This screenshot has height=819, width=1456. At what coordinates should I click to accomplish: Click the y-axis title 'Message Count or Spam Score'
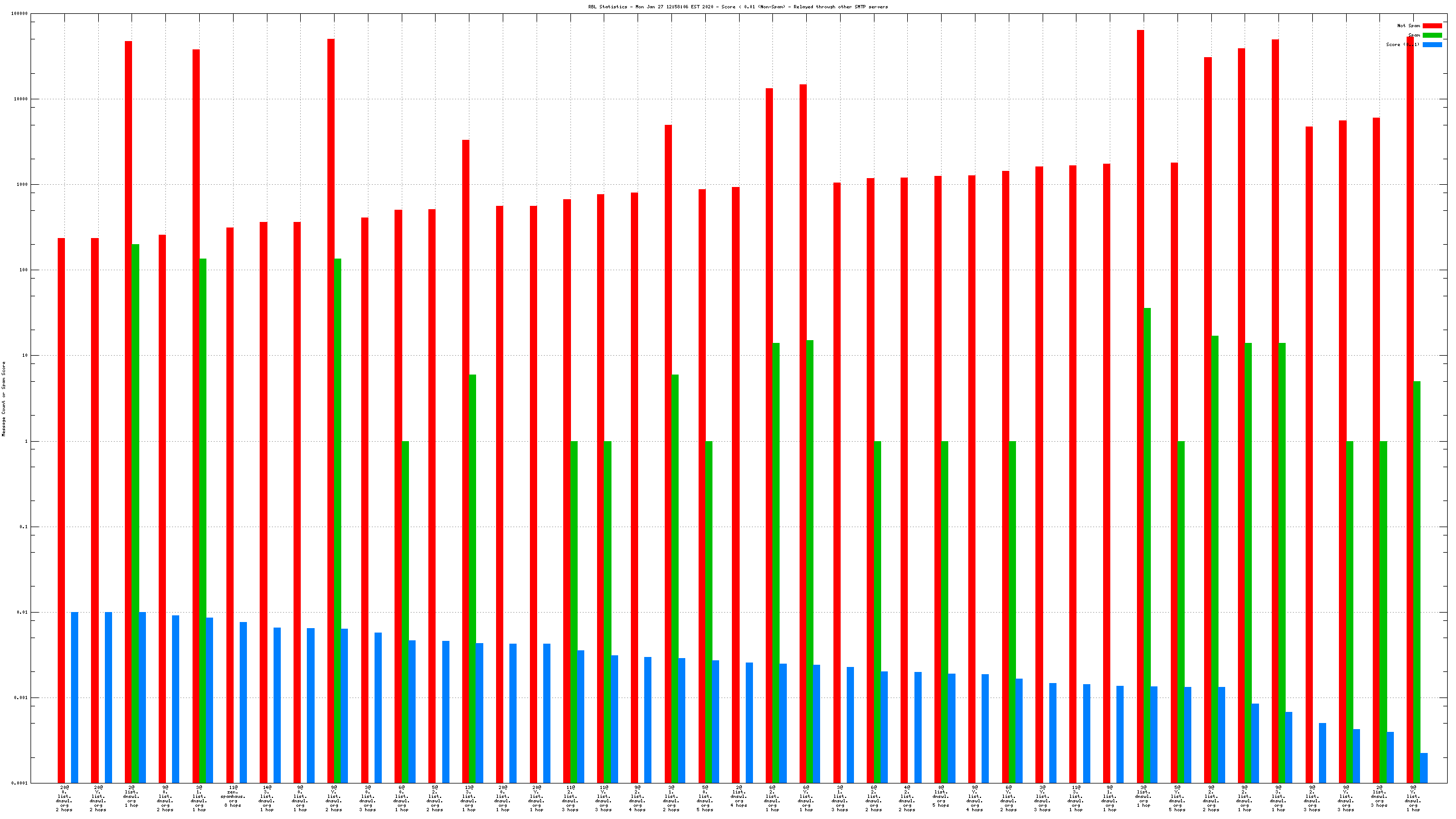[4, 398]
